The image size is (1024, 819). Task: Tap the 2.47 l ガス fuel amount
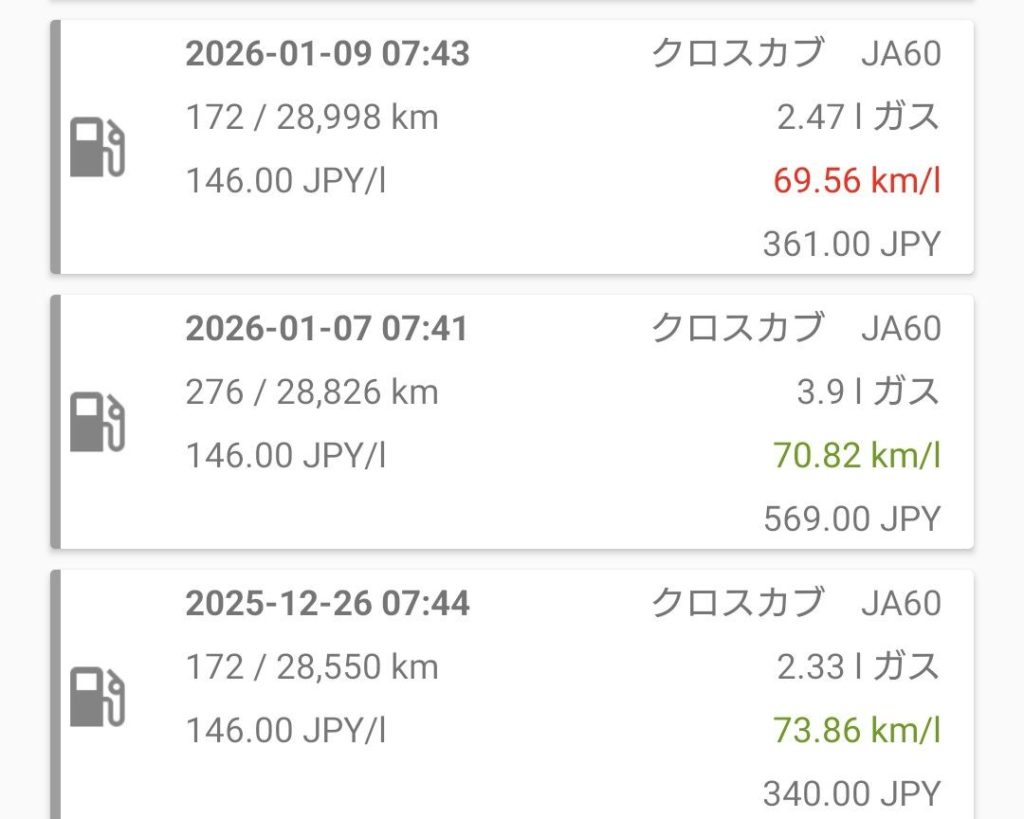click(x=858, y=118)
